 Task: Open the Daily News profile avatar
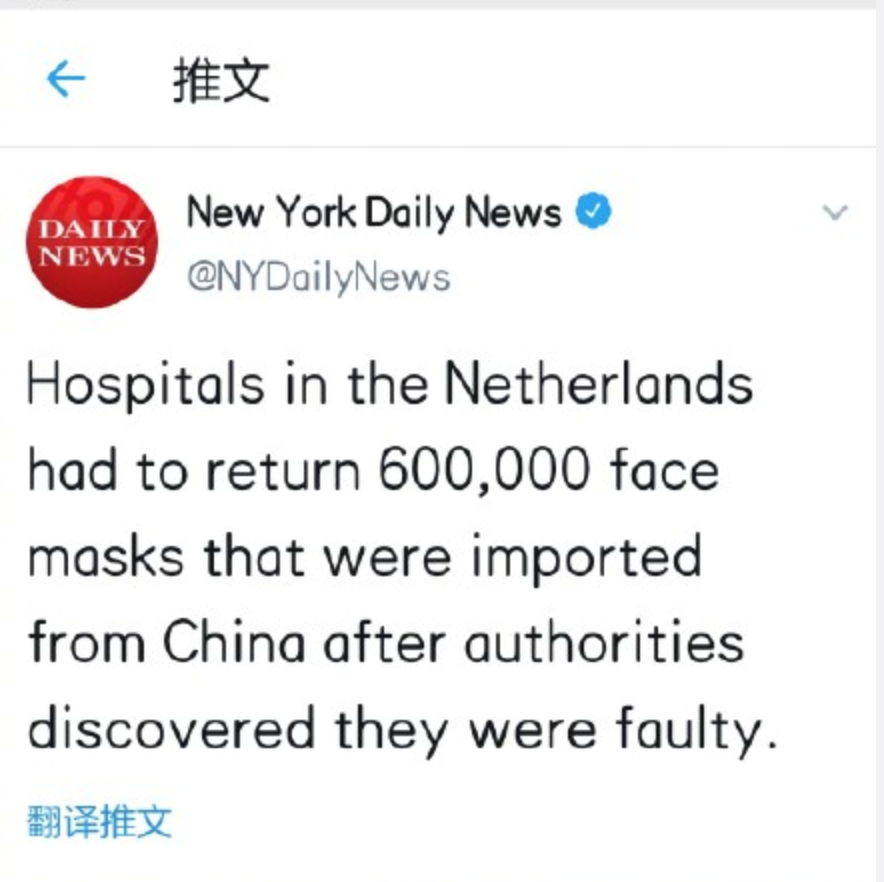click(92, 242)
